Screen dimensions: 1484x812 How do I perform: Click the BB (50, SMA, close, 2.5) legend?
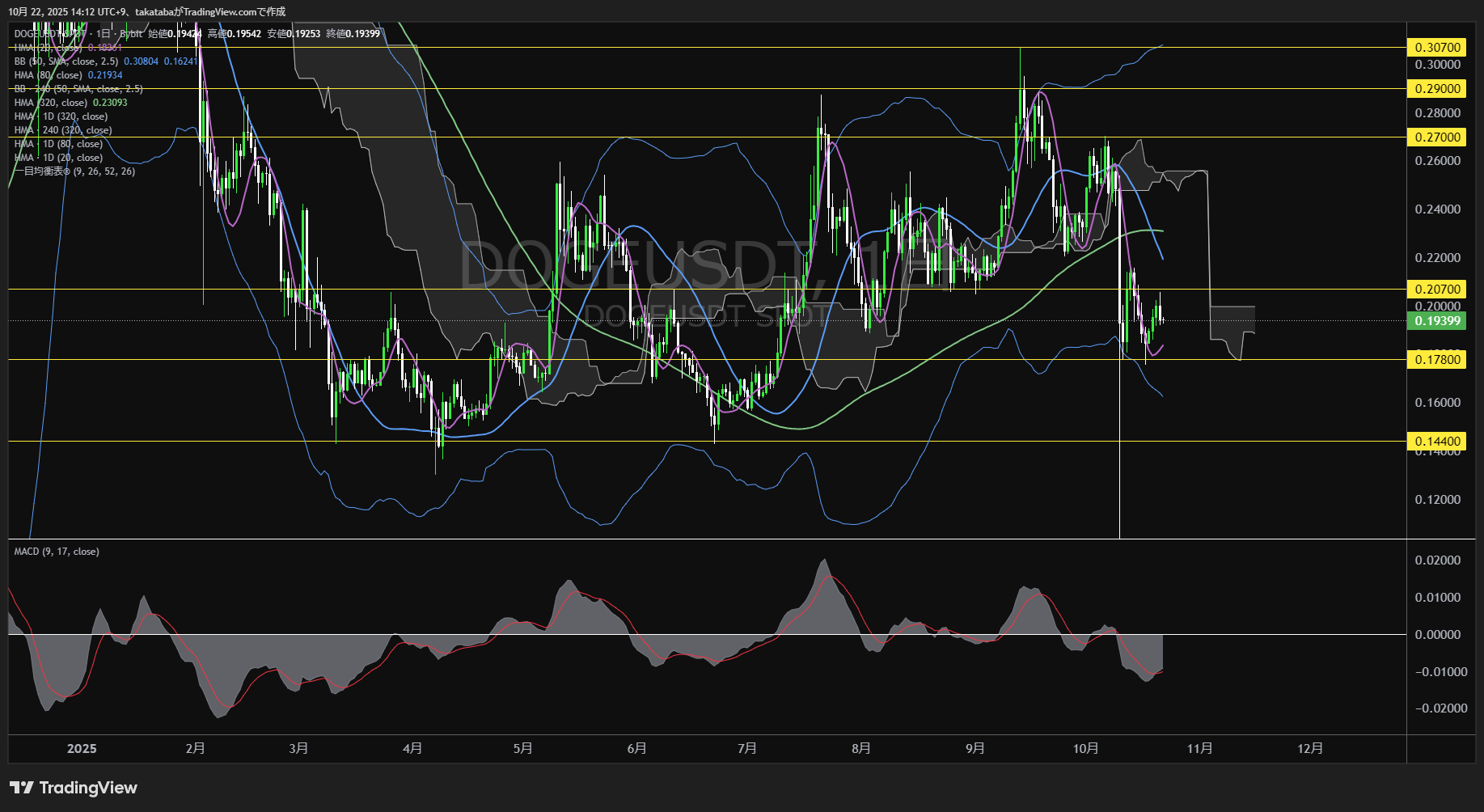pos(66,61)
